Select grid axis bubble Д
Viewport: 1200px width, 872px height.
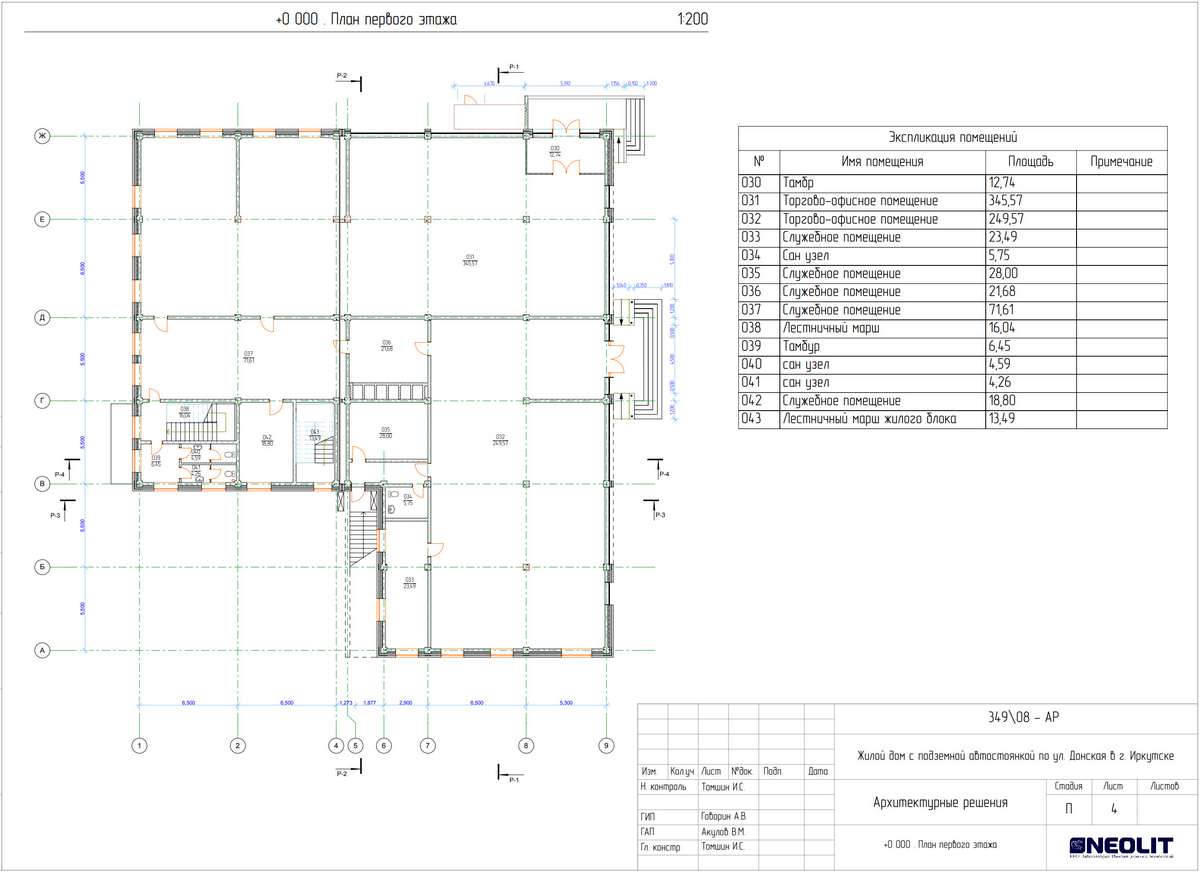click(x=43, y=318)
